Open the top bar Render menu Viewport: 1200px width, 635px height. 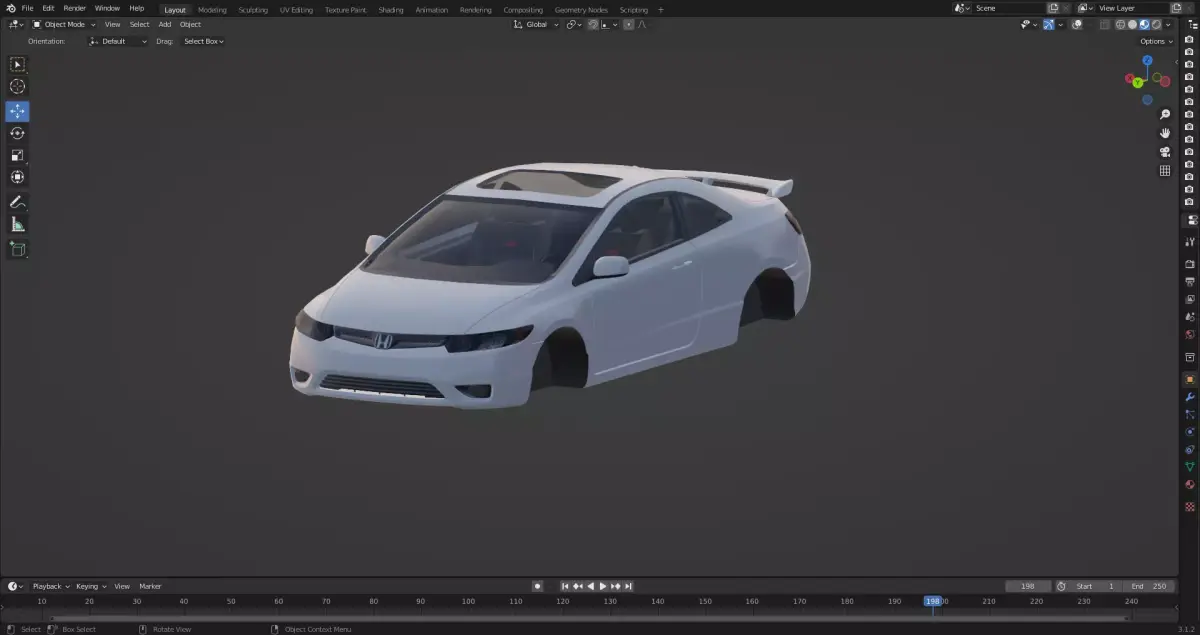pos(75,8)
